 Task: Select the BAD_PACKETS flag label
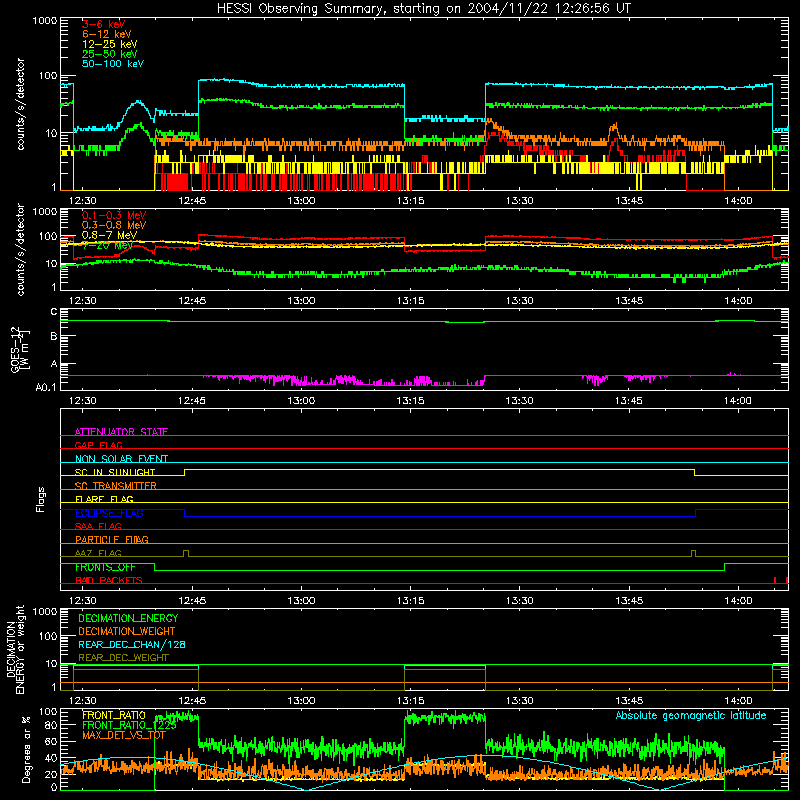(109, 580)
